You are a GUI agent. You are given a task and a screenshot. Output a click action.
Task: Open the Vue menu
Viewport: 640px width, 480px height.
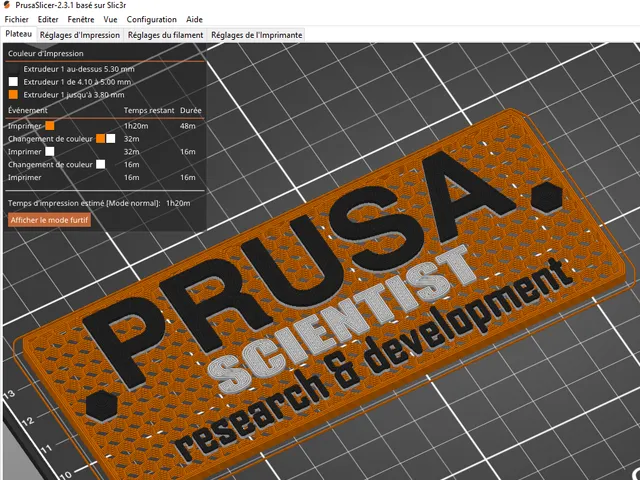coord(110,19)
